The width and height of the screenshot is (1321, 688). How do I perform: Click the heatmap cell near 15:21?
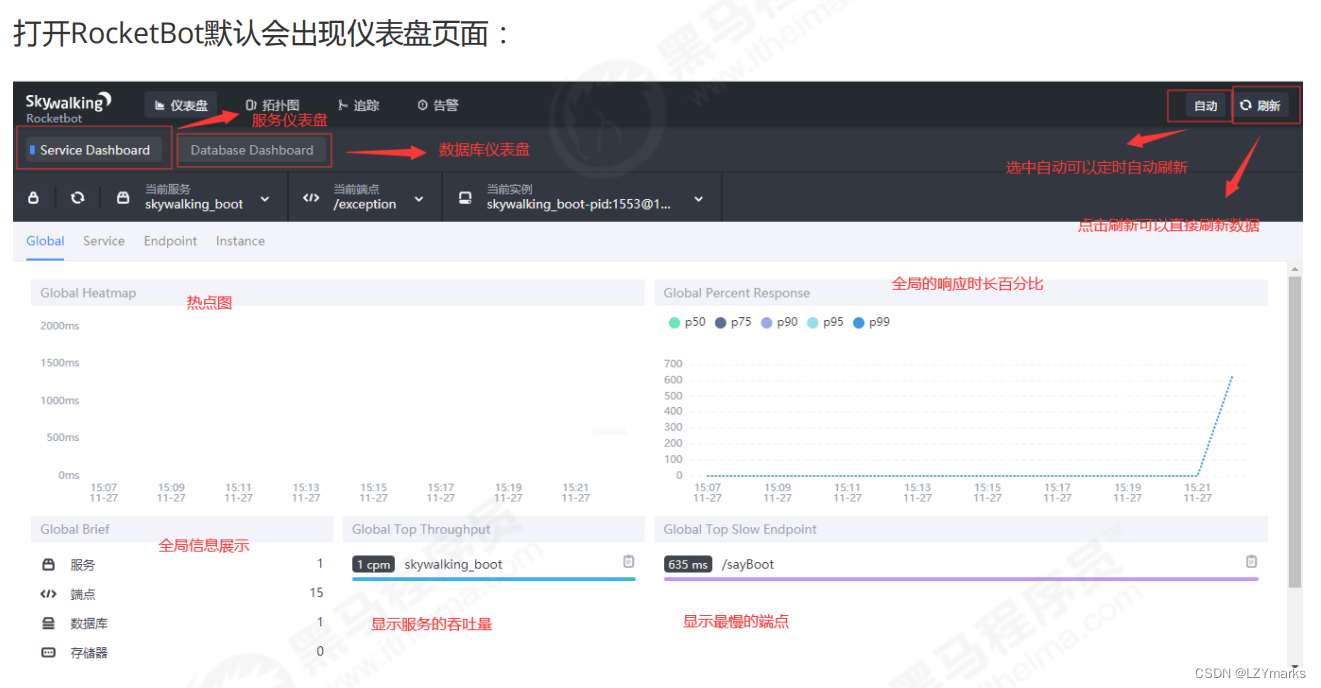point(609,431)
